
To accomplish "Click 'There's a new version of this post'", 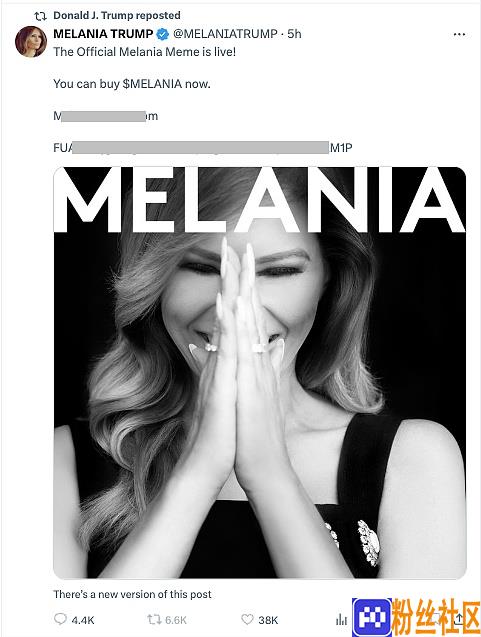I will pos(132,594).
